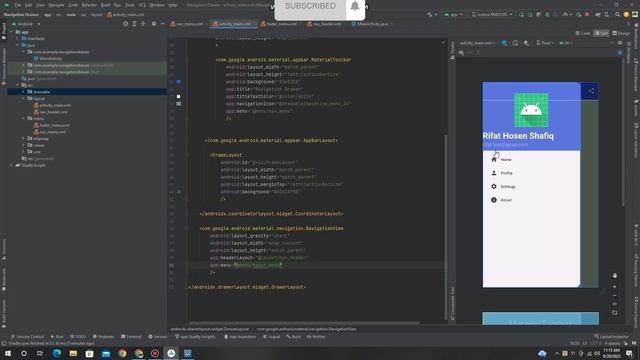Expand the values folder in project tree
Screen dimensions: 640x360
[23, 145]
